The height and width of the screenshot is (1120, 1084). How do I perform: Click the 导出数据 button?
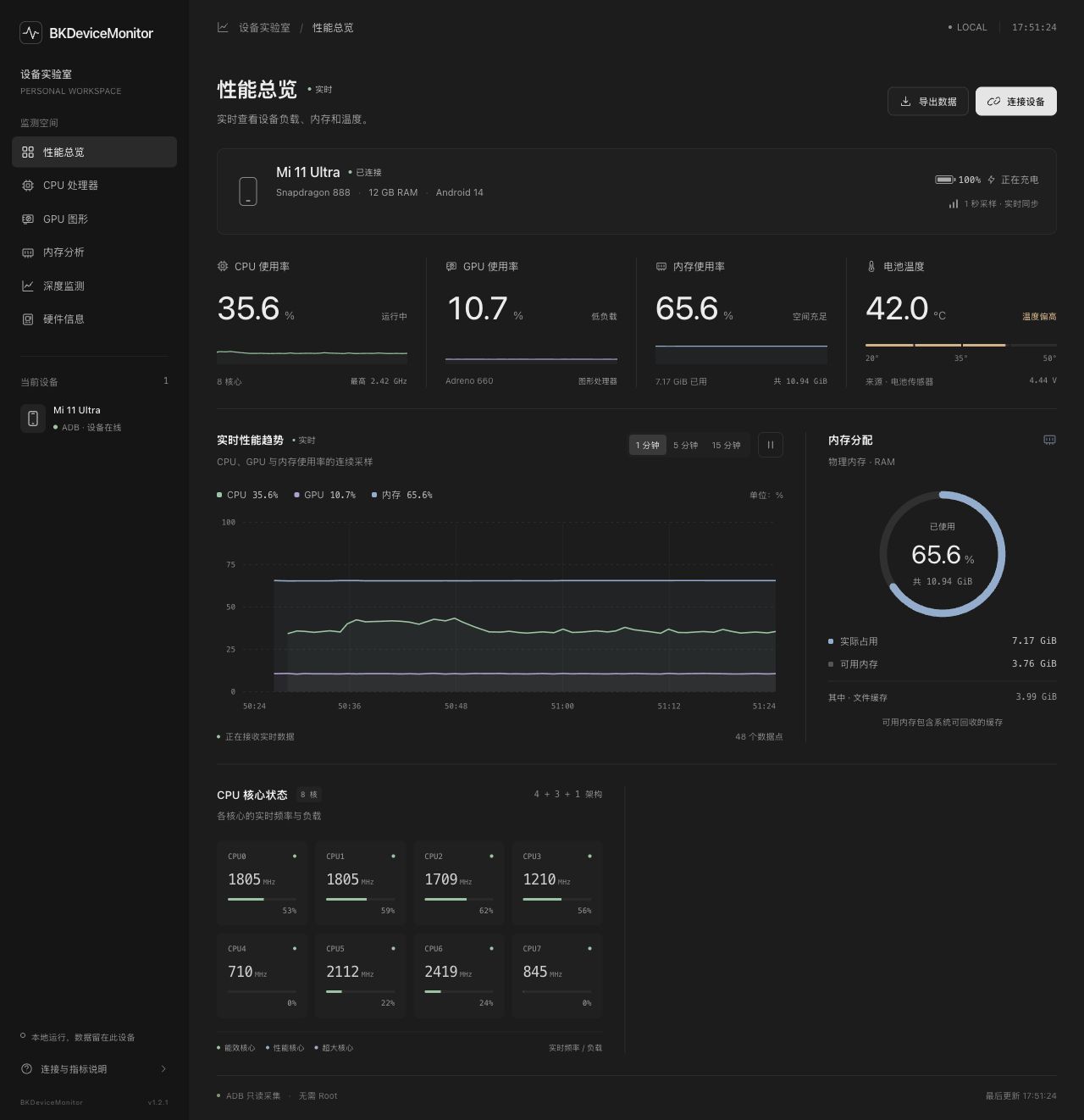click(x=928, y=102)
